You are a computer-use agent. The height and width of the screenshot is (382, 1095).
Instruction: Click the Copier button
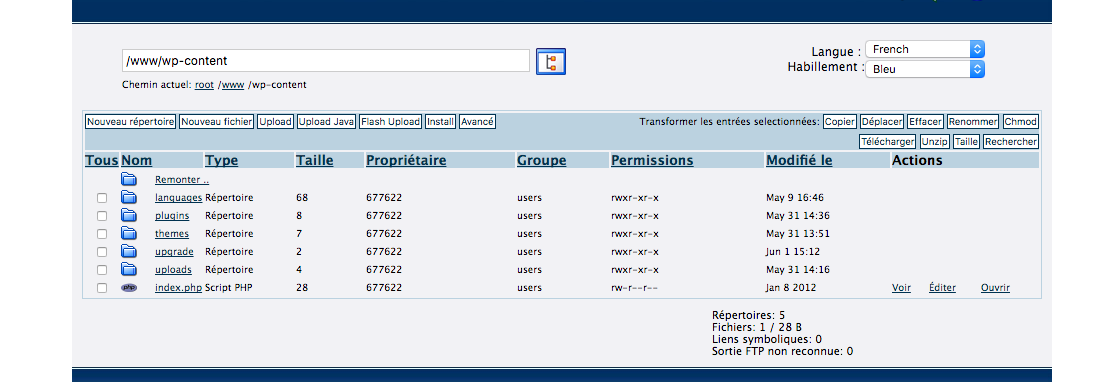pyautogui.click(x=840, y=122)
